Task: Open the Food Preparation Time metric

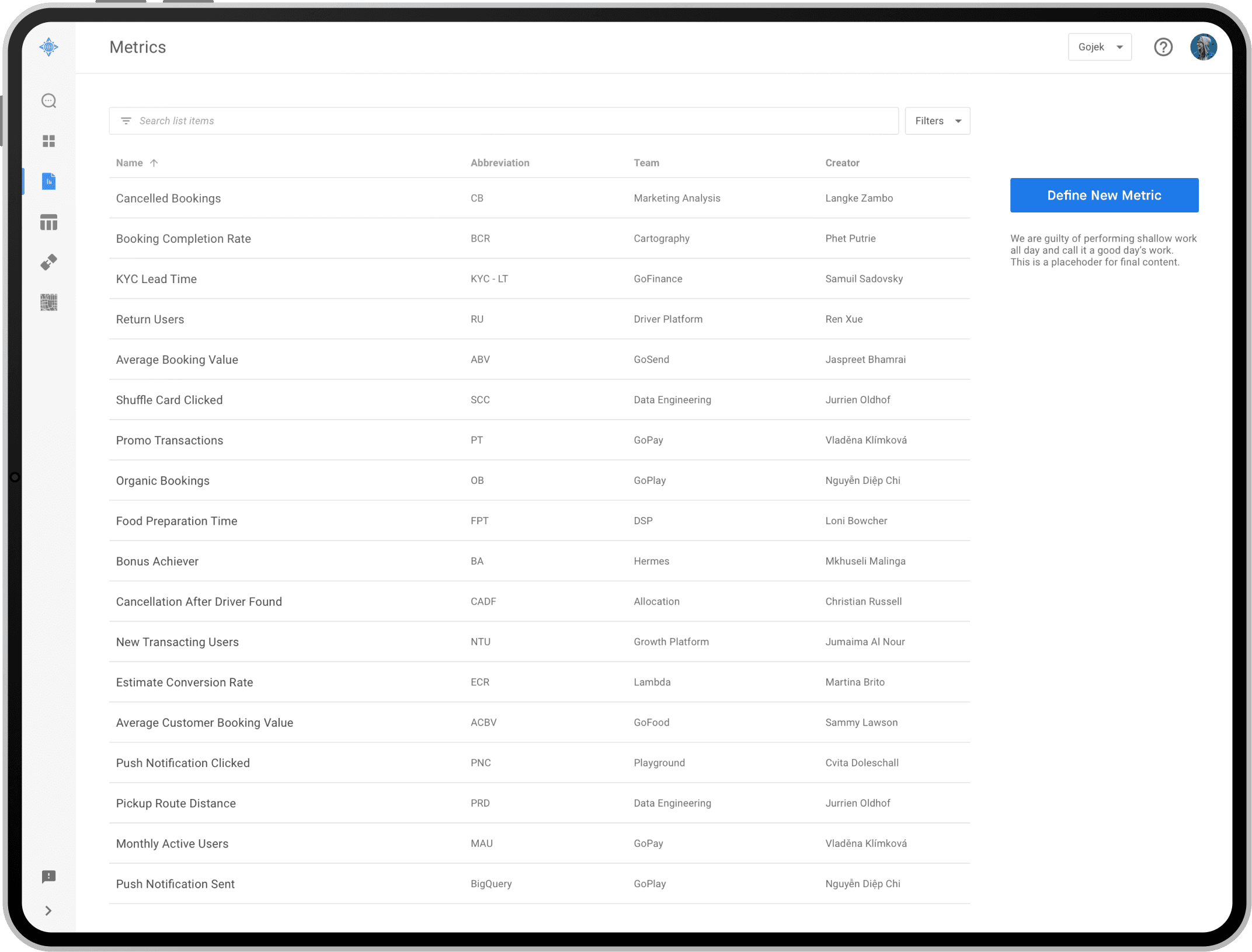Action: [x=176, y=521]
